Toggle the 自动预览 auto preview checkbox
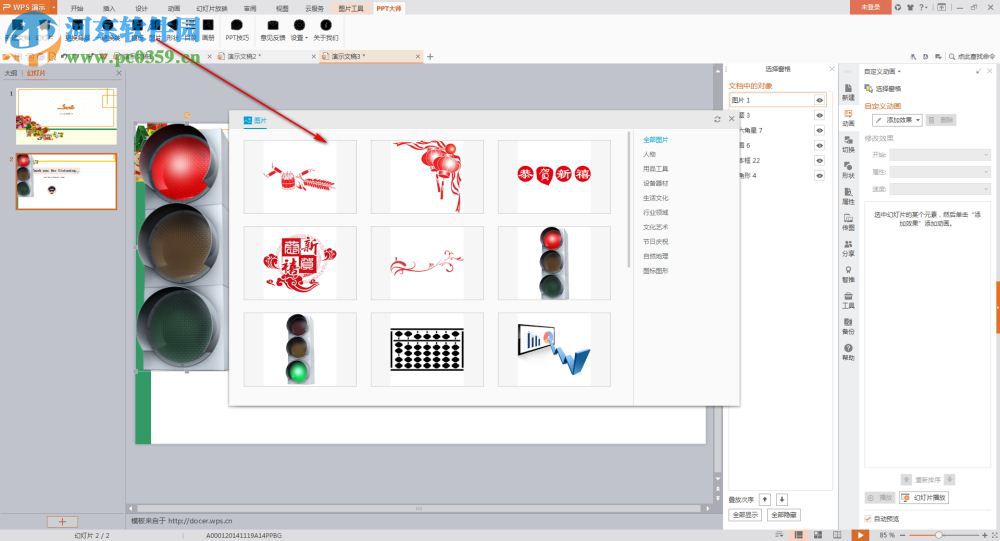Viewport: 1000px width, 541px height. pyautogui.click(x=868, y=519)
